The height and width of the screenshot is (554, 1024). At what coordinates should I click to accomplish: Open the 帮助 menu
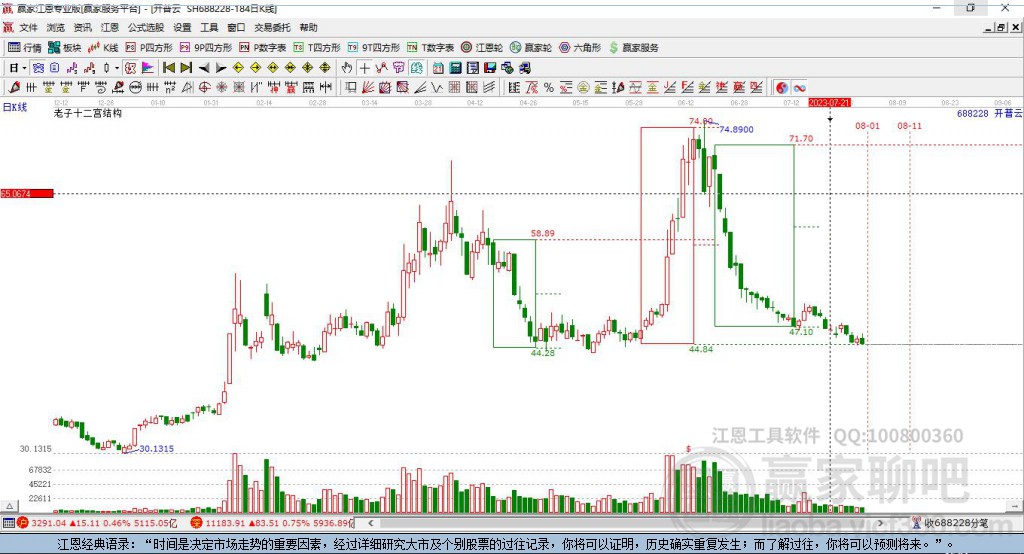coord(308,27)
